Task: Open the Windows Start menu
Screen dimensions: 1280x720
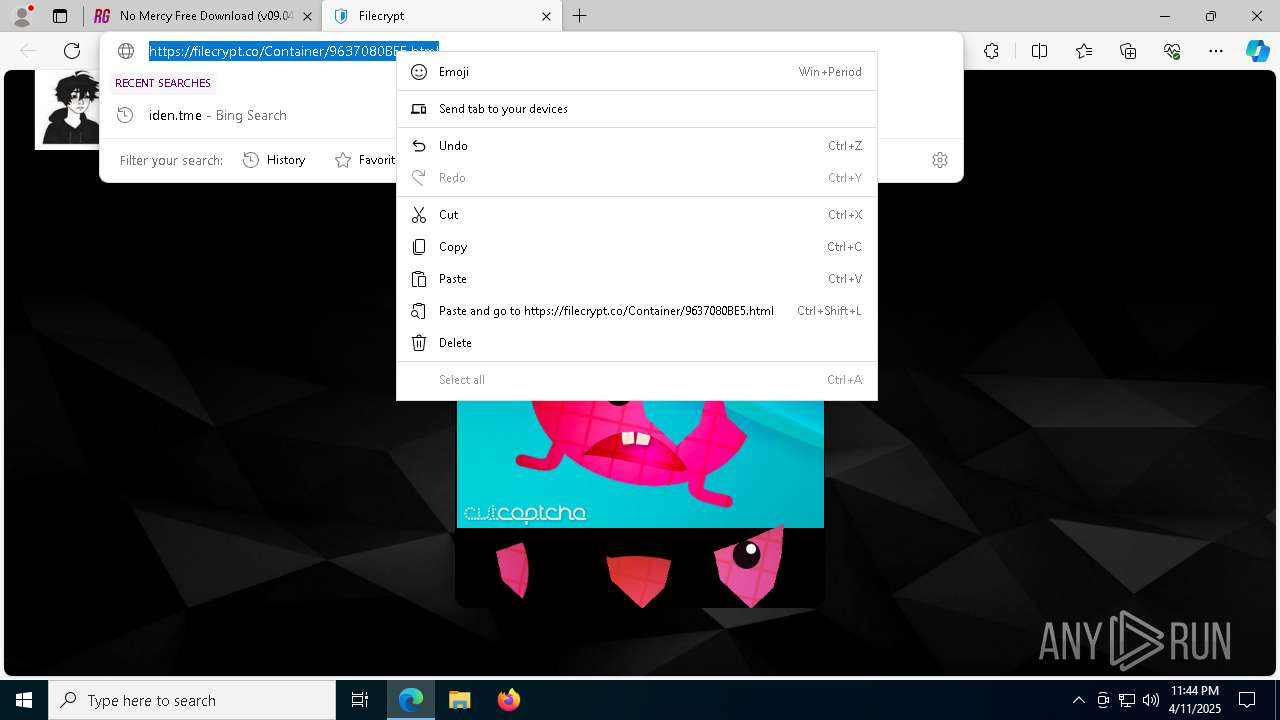Action: (x=24, y=700)
